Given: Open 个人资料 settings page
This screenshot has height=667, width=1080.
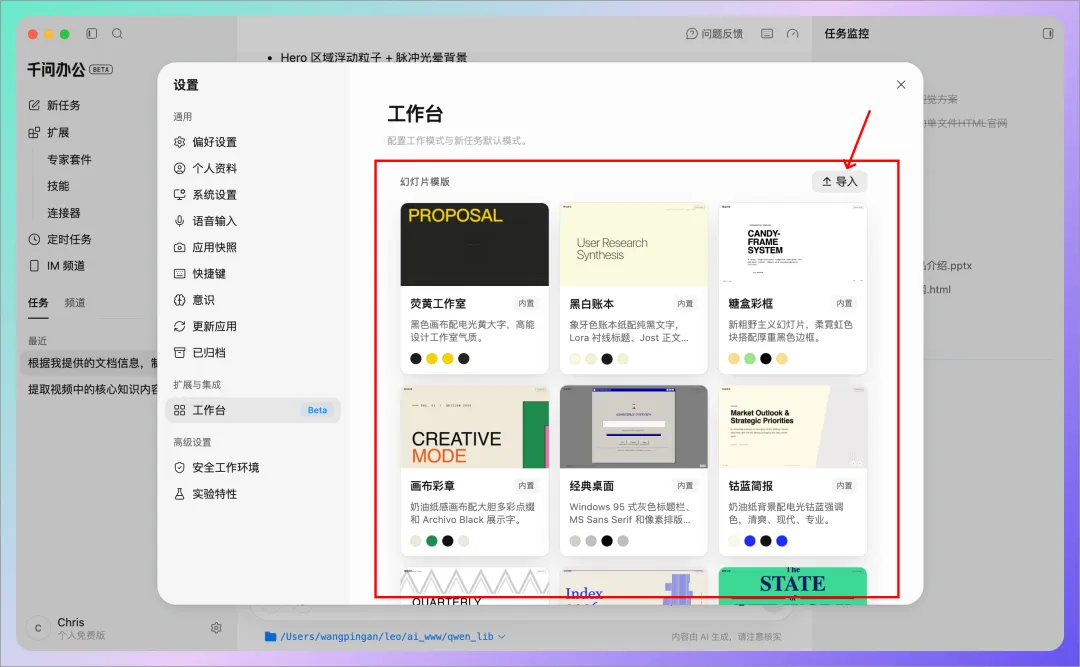Looking at the screenshot, I should [255, 168].
